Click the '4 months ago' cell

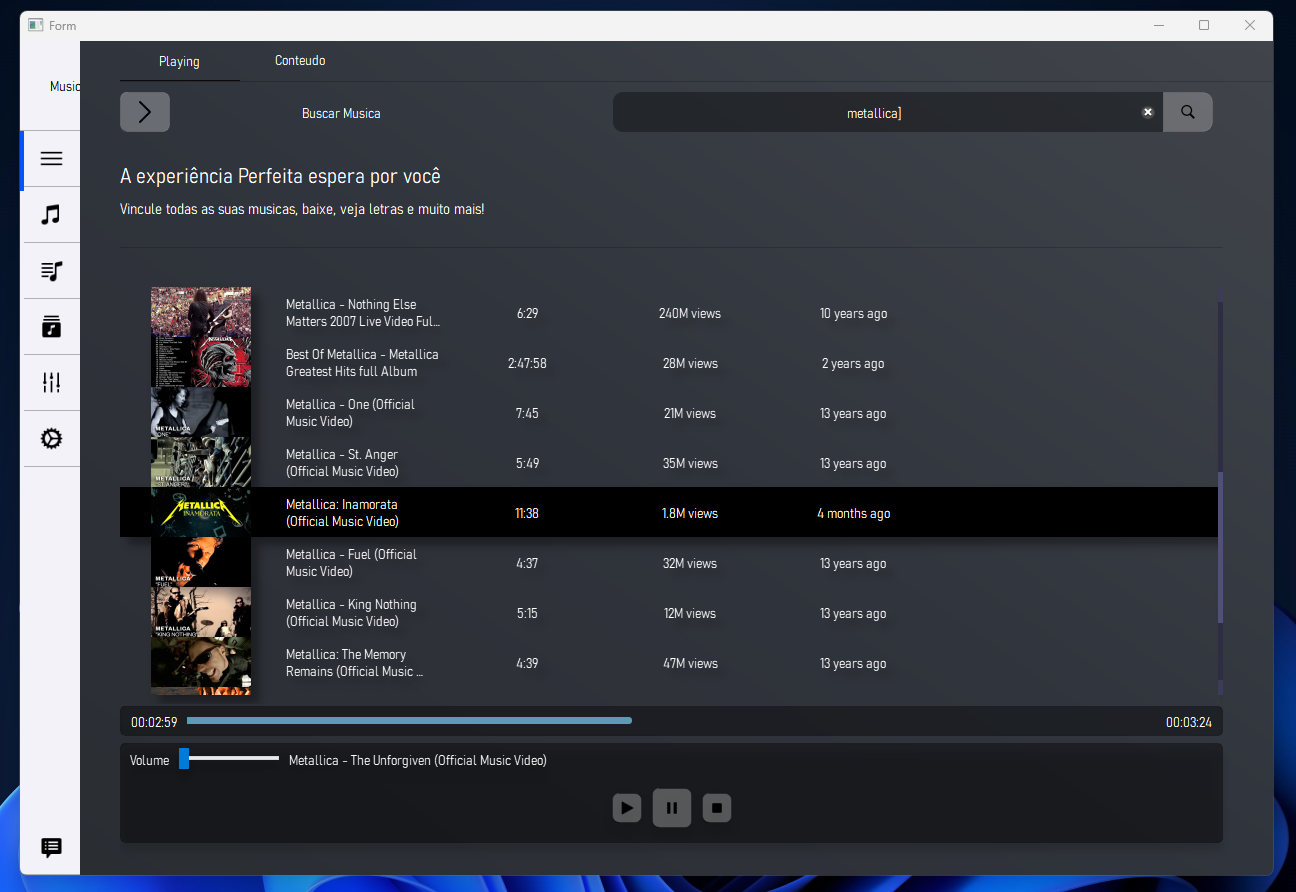[853, 513]
